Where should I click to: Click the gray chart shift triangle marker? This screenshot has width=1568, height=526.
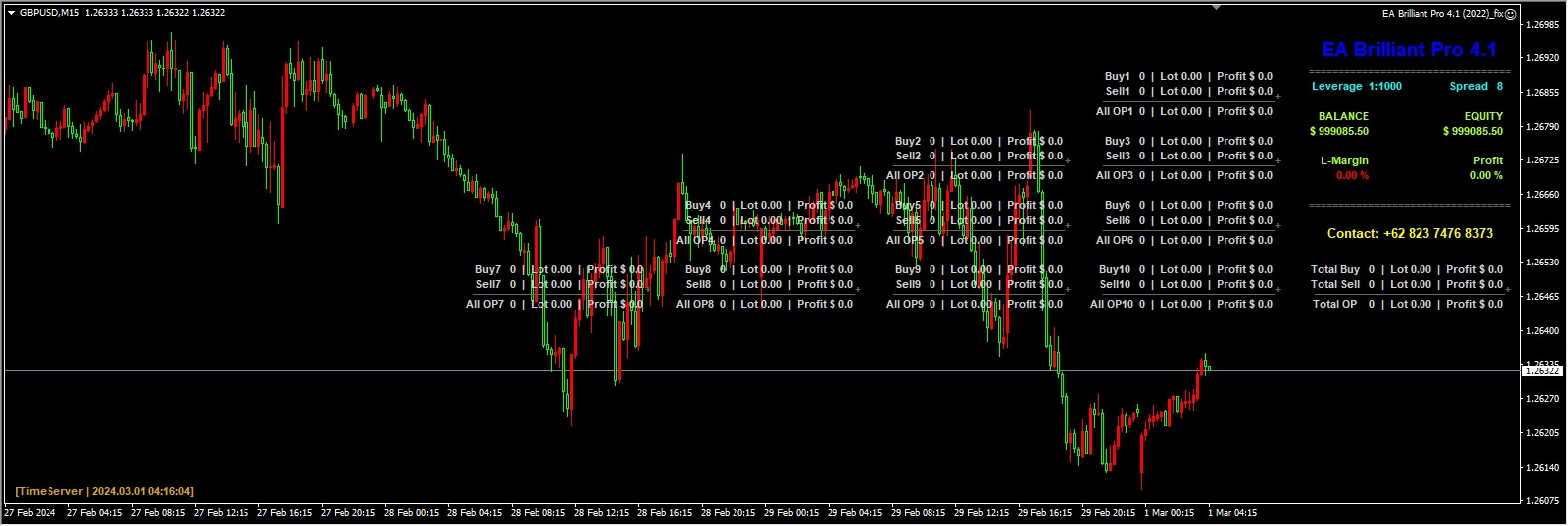pos(1217,8)
